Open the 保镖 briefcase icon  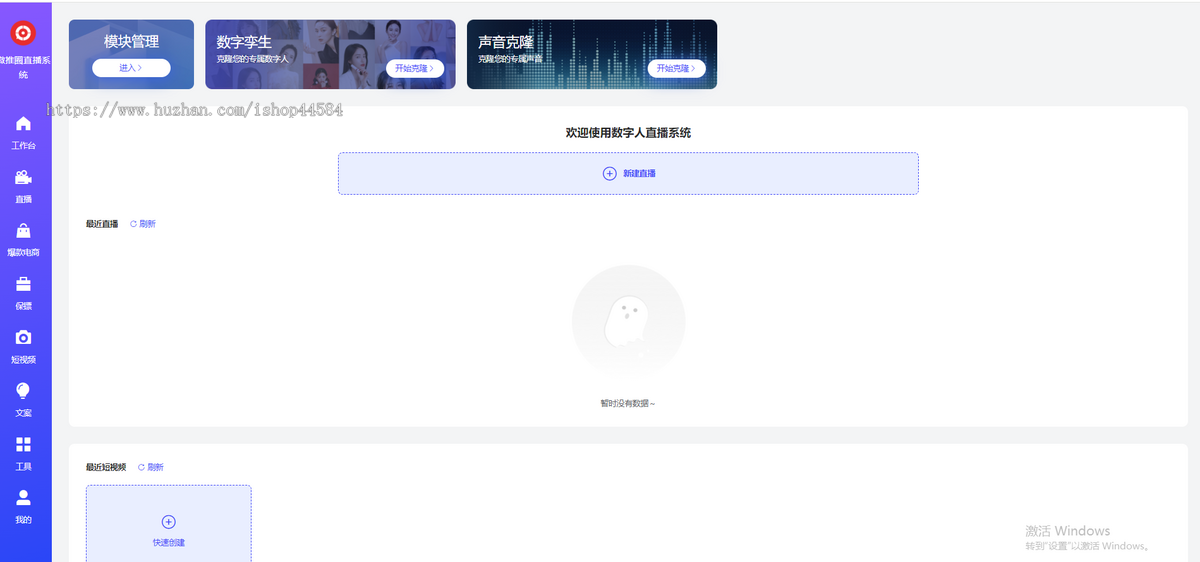[x=23, y=284]
